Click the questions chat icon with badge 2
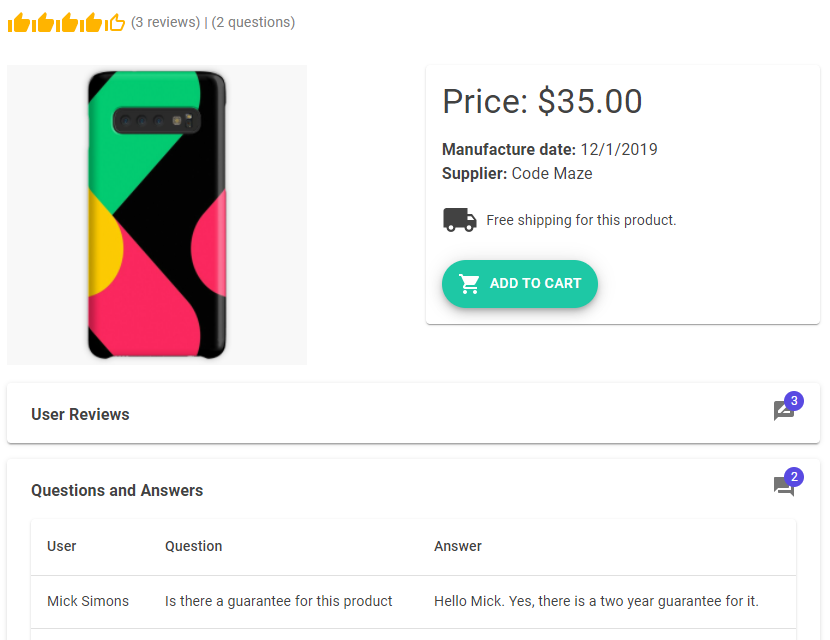830x640 pixels. coord(784,487)
